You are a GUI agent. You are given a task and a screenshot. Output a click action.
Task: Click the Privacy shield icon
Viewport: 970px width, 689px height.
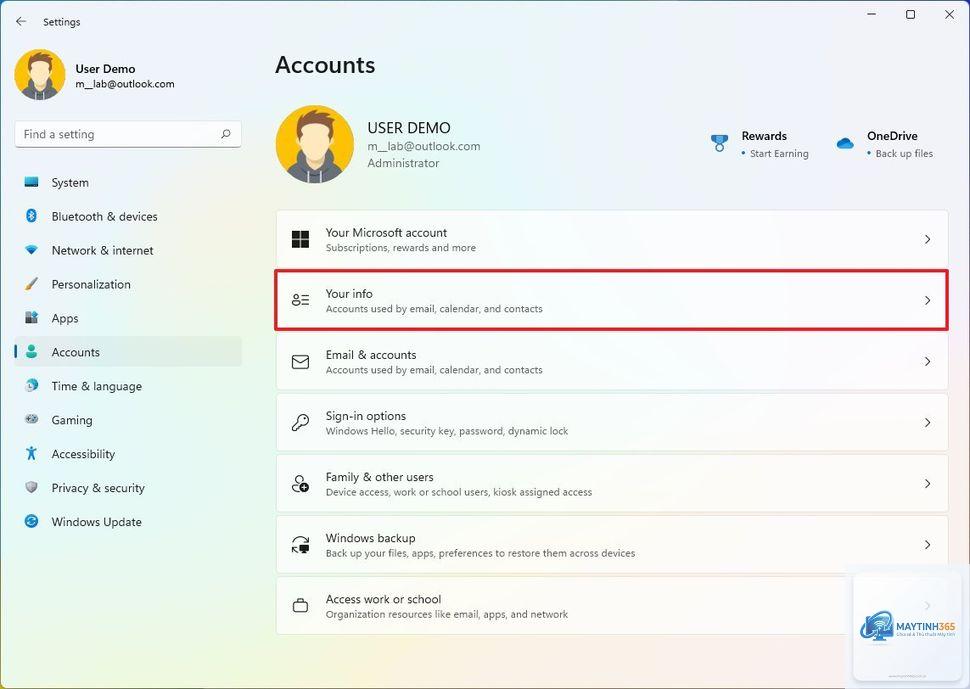pos(32,487)
